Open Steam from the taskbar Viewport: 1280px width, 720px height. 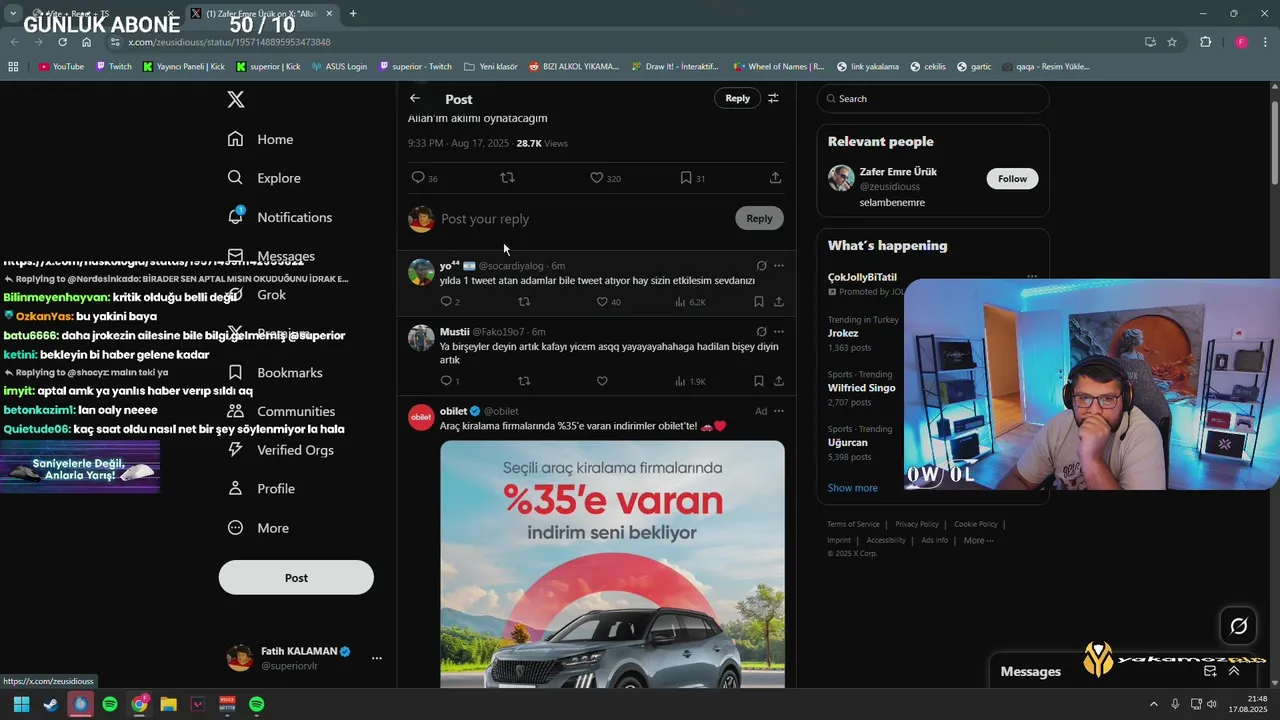[x=50, y=704]
